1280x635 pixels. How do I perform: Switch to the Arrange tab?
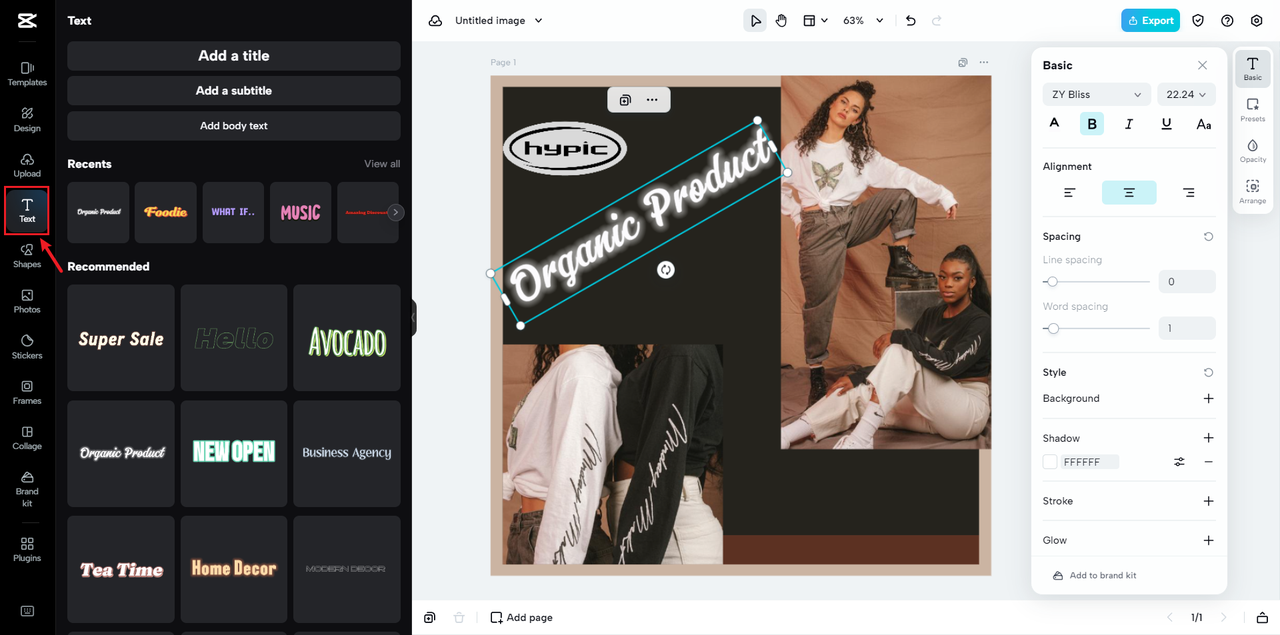coord(1253,192)
